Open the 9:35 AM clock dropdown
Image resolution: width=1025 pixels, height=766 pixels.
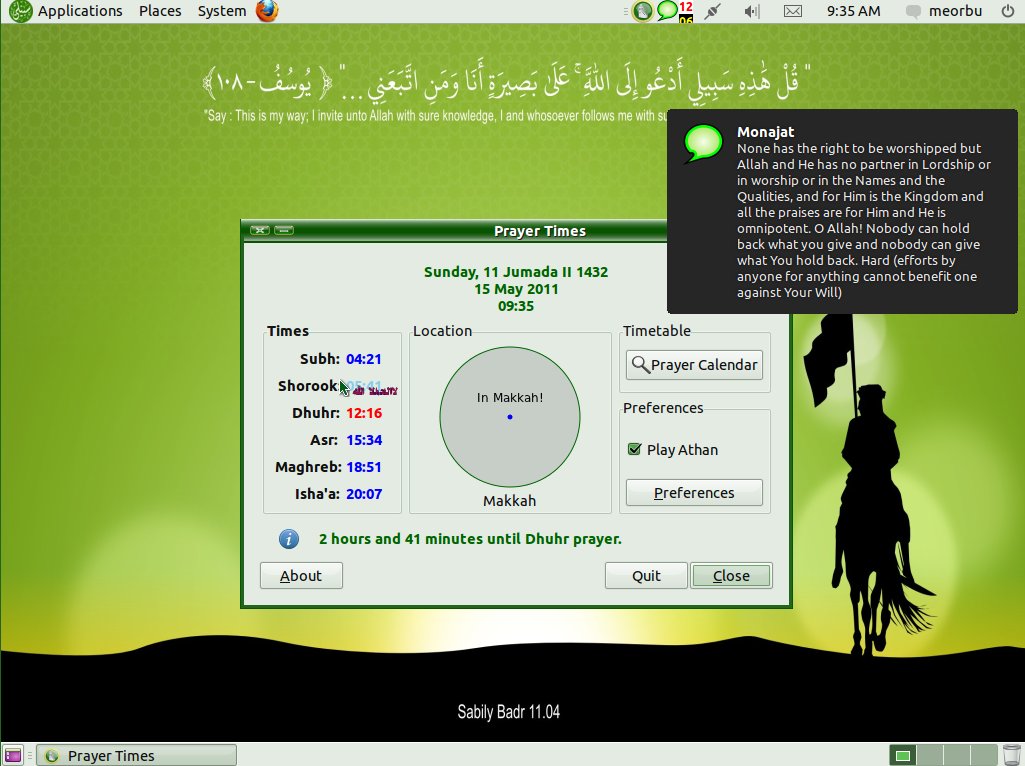[x=853, y=11]
